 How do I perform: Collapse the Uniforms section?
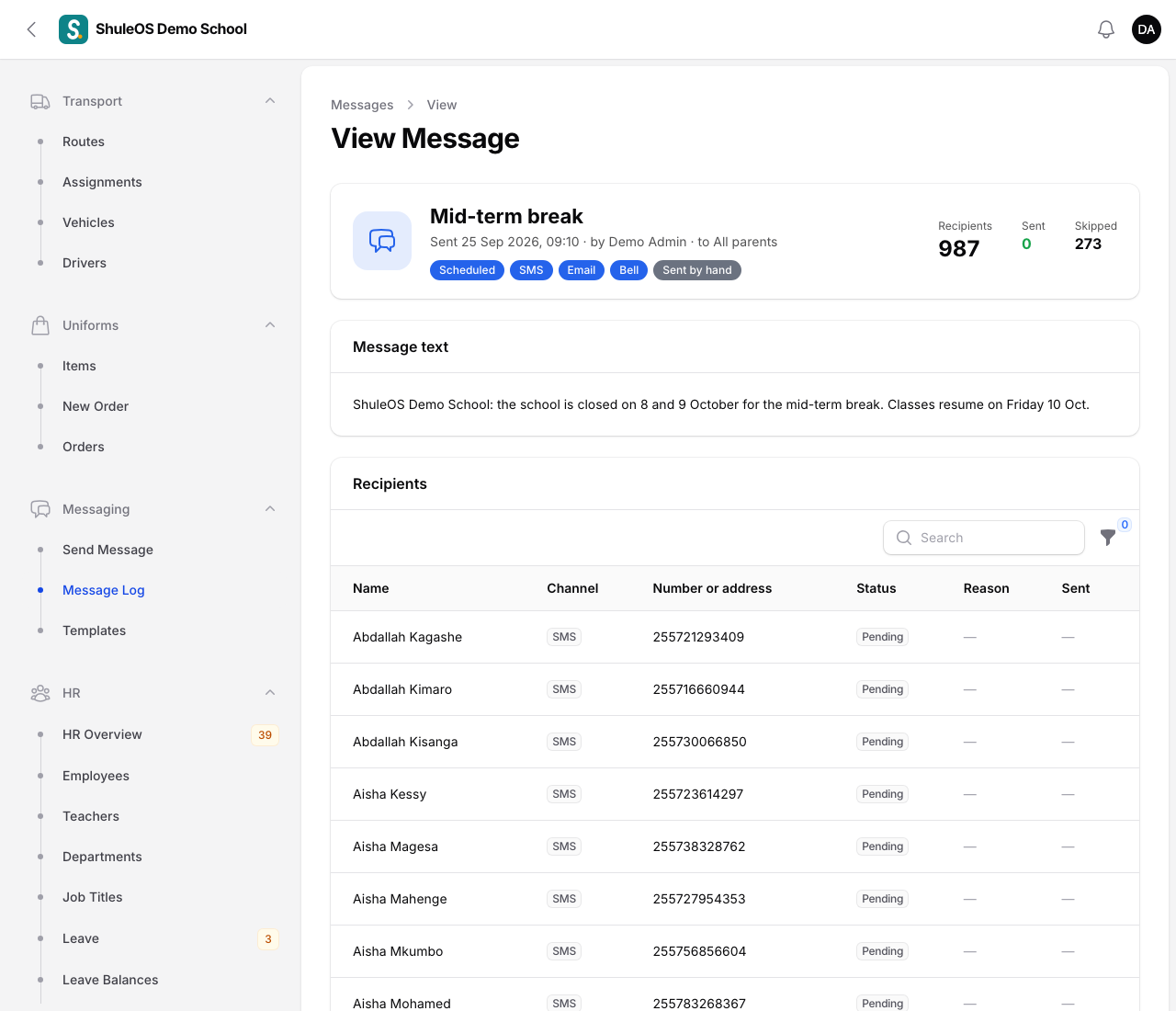(x=270, y=325)
